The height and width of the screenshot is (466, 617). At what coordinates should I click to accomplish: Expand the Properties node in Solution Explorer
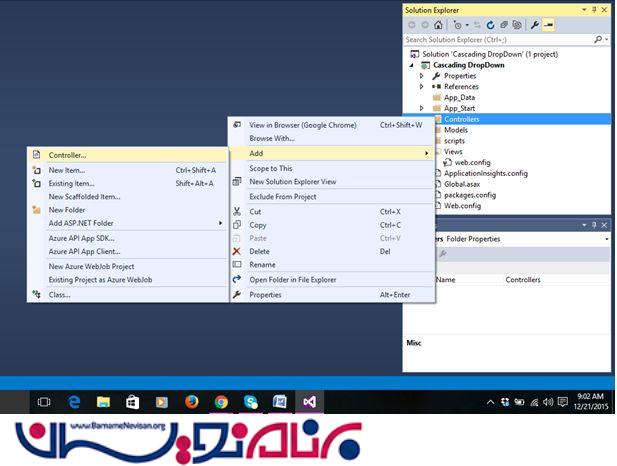click(x=422, y=76)
